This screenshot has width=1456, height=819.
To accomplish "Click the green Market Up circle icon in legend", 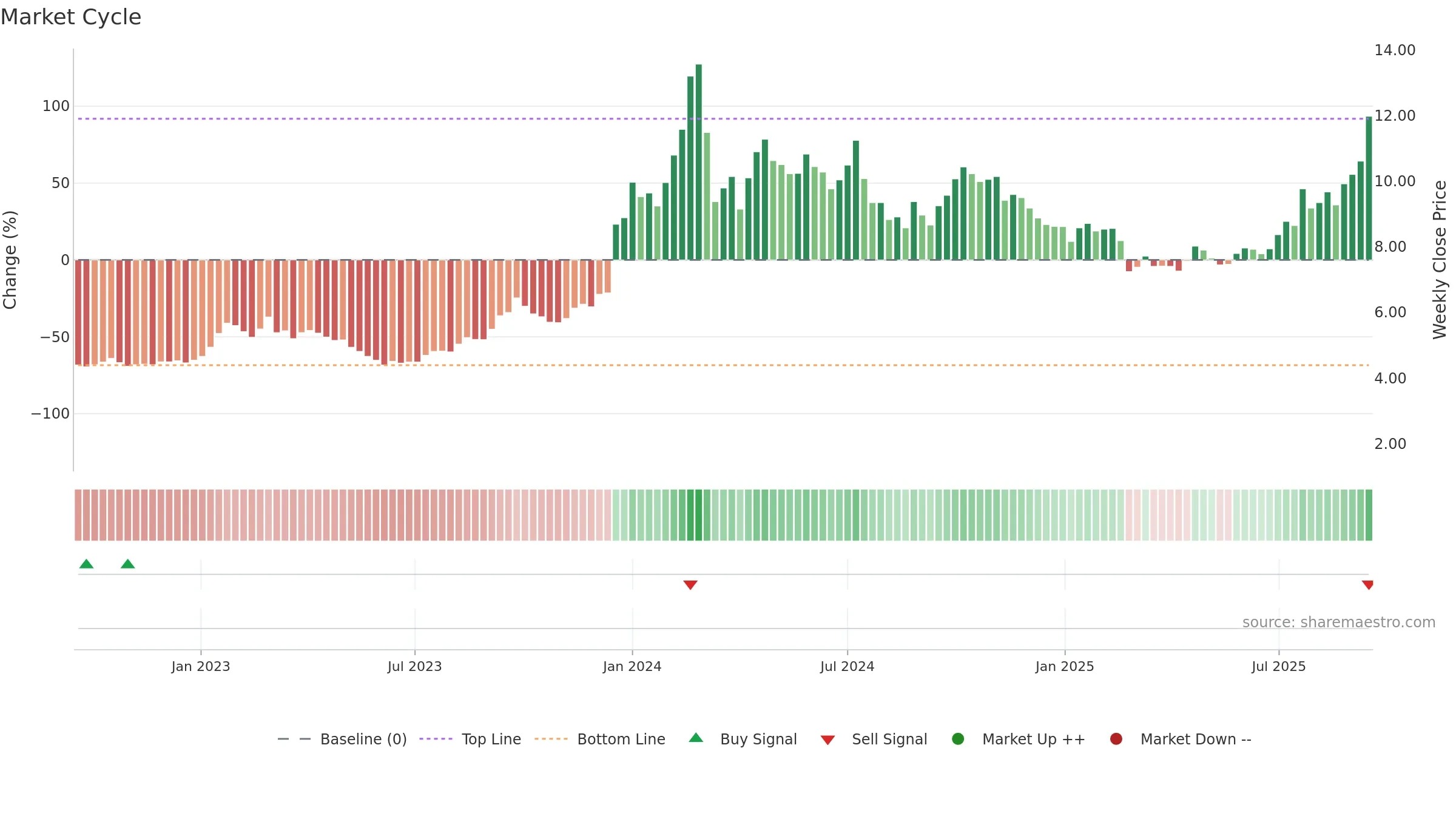I will pyautogui.click(x=958, y=738).
